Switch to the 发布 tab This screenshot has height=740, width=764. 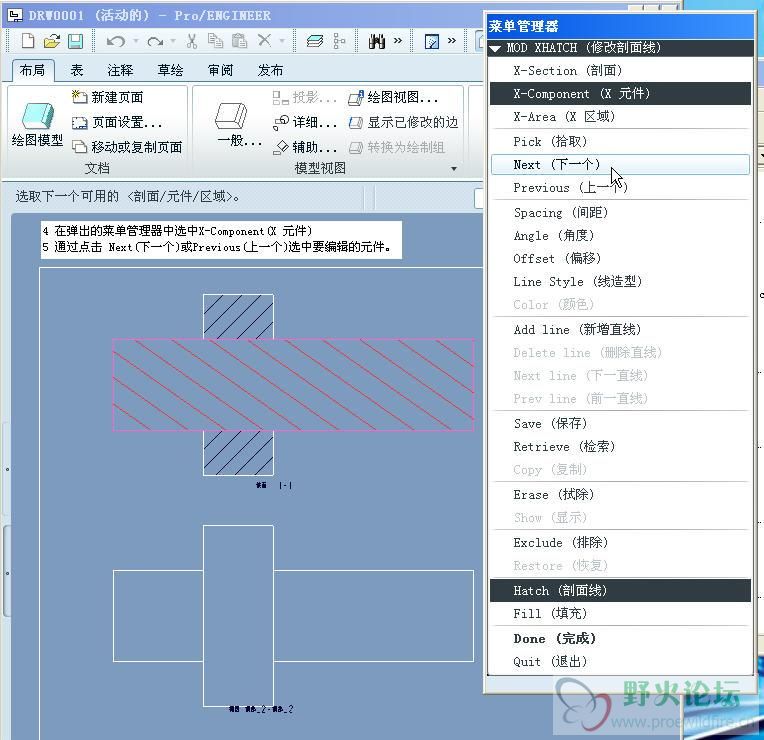pyautogui.click(x=270, y=71)
